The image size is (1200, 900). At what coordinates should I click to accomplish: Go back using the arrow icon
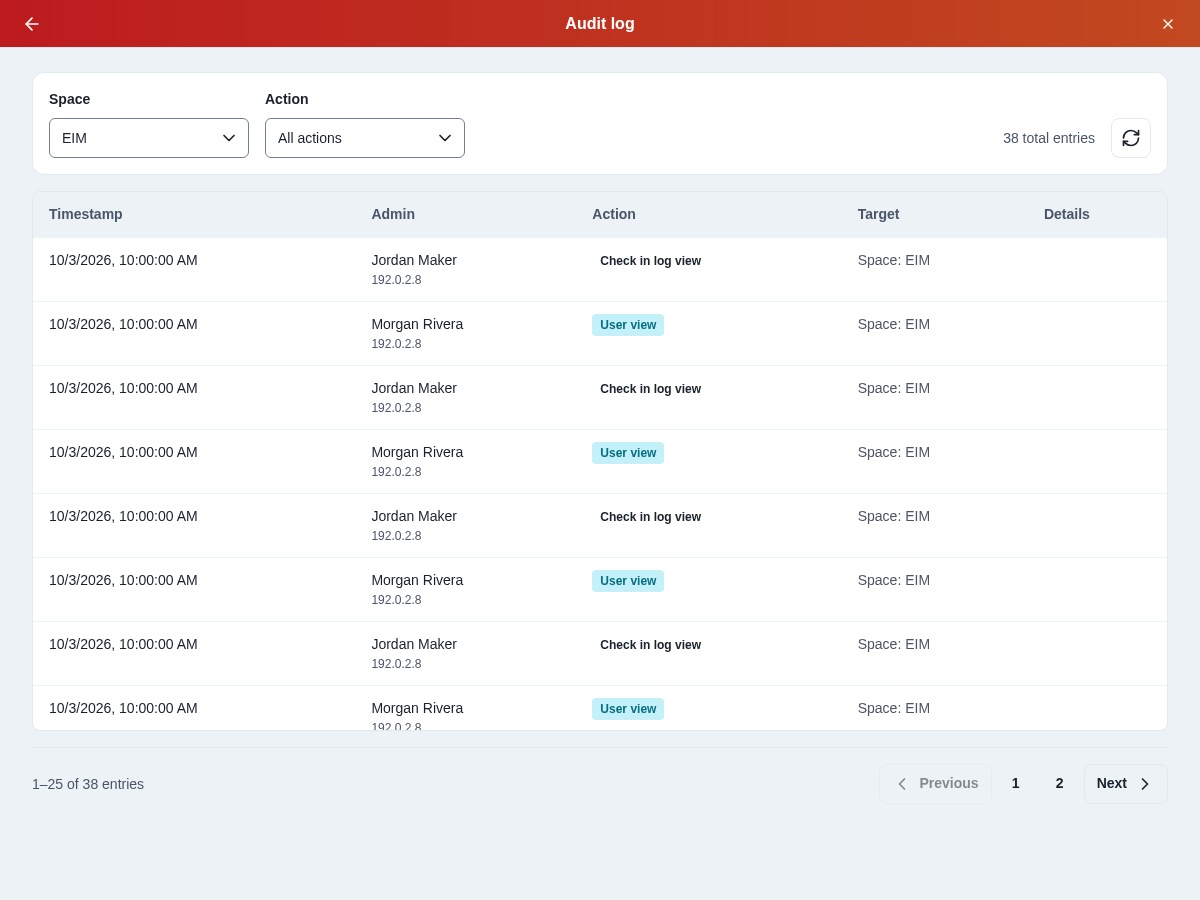click(32, 24)
